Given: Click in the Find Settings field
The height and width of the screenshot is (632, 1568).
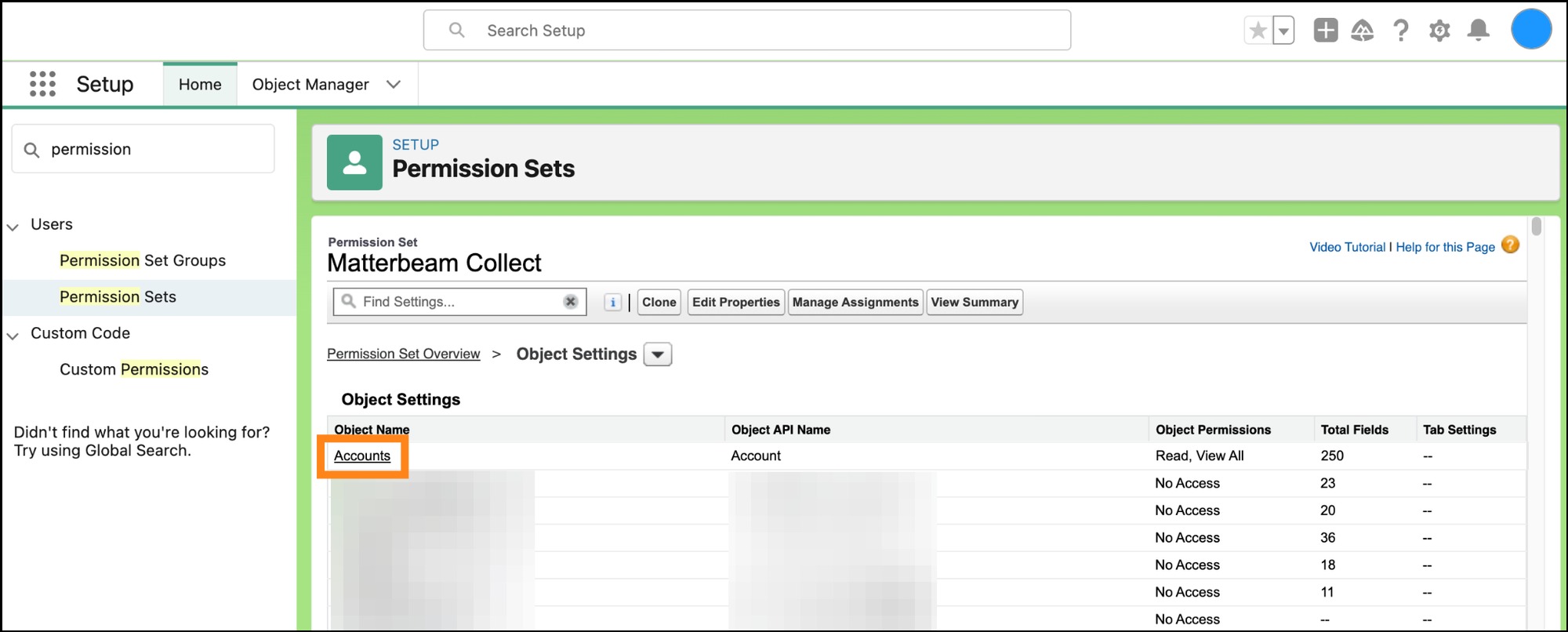Looking at the screenshot, I should [x=460, y=302].
